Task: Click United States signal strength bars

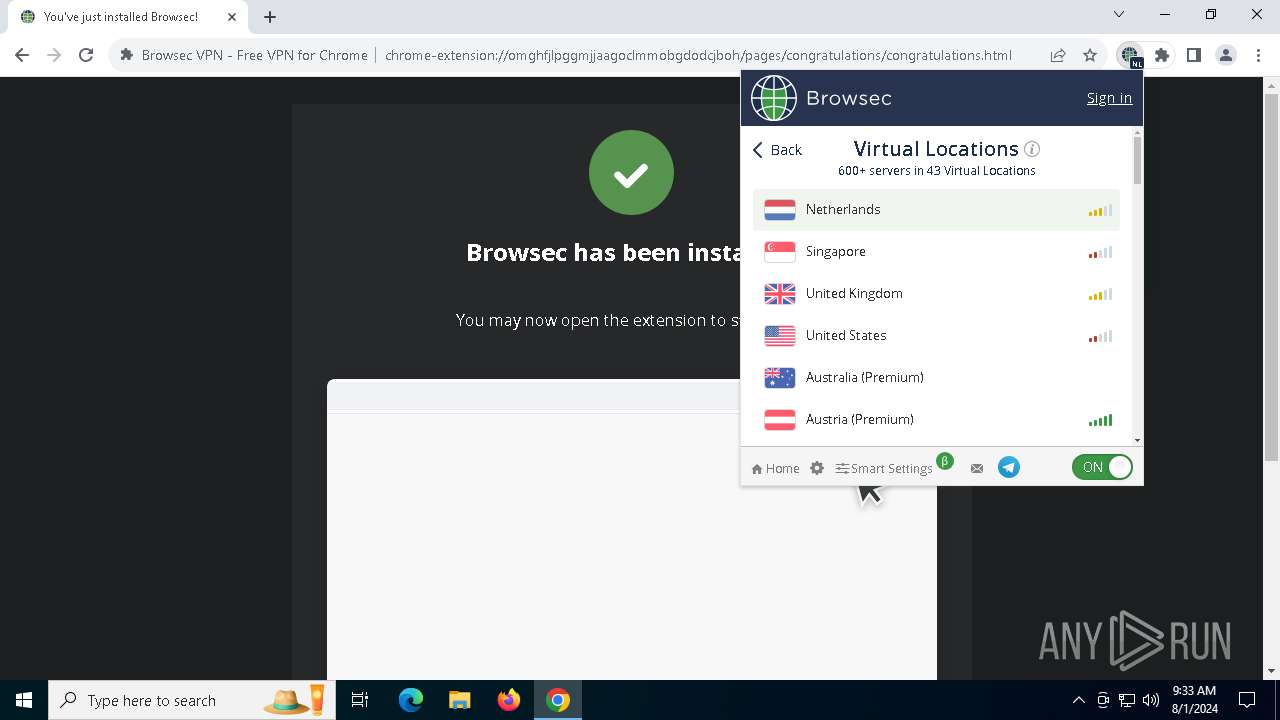Action: tap(1100, 337)
